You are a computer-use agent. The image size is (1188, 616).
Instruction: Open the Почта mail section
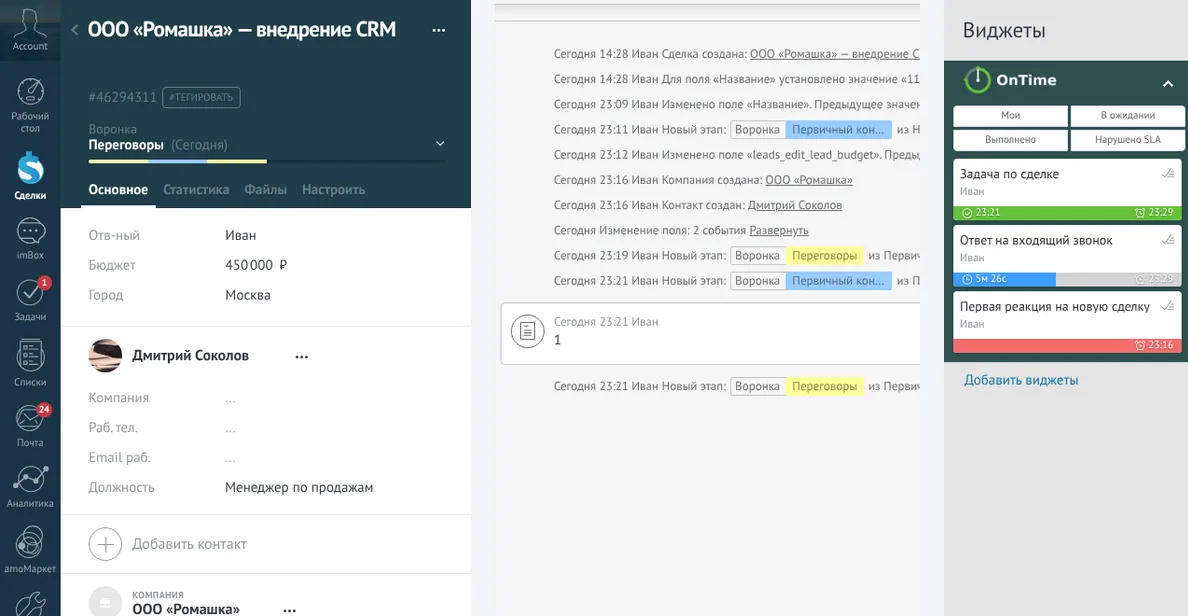(x=30, y=426)
